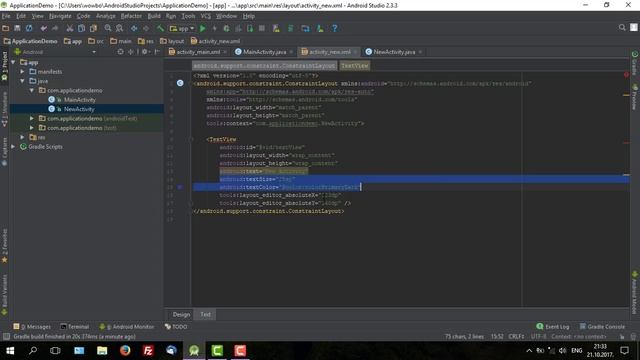
Task: Click the navigate Back arrow icon
Action: pos(134,28)
